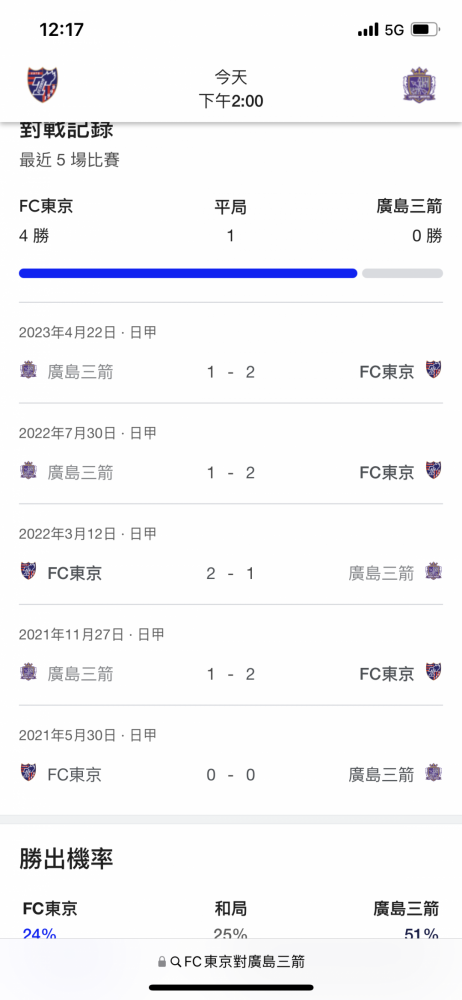
Task: Tap the FC東京 crest in 2023年4月22日 match
Action: (434, 371)
